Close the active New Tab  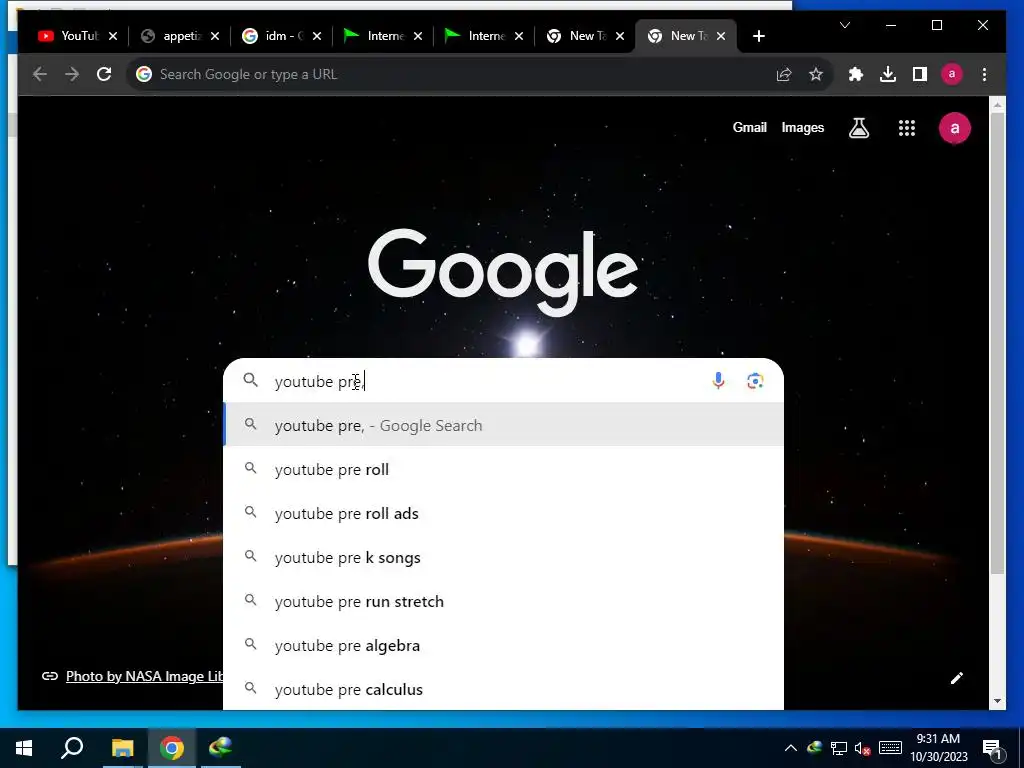(721, 36)
